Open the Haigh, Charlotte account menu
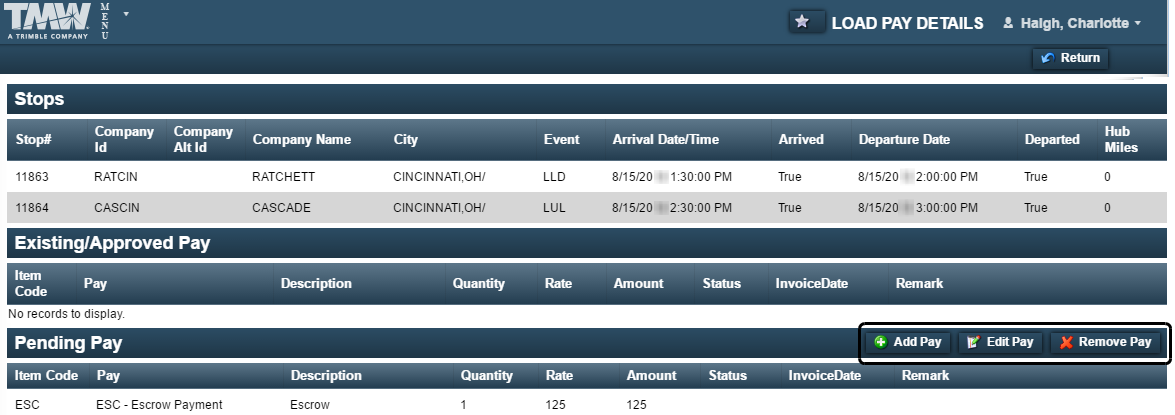The image size is (1175, 415). click(x=1072, y=23)
